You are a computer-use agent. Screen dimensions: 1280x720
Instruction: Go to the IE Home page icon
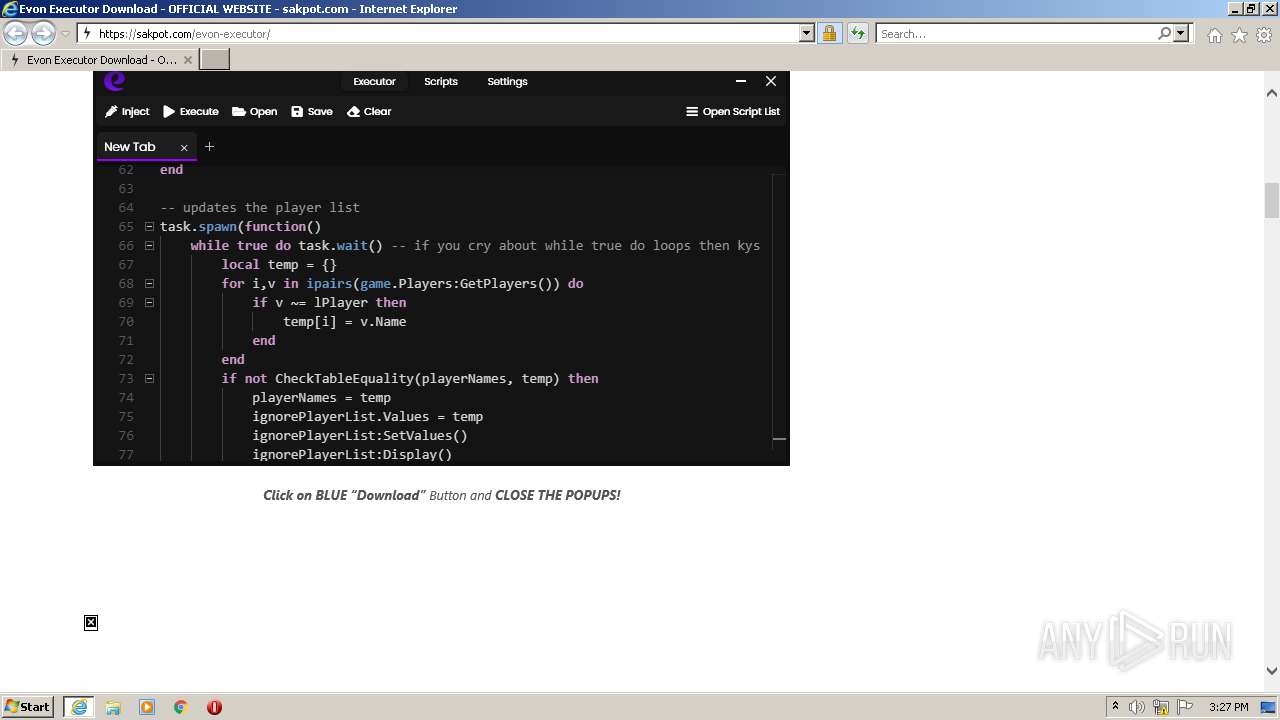(x=1214, y=35)
